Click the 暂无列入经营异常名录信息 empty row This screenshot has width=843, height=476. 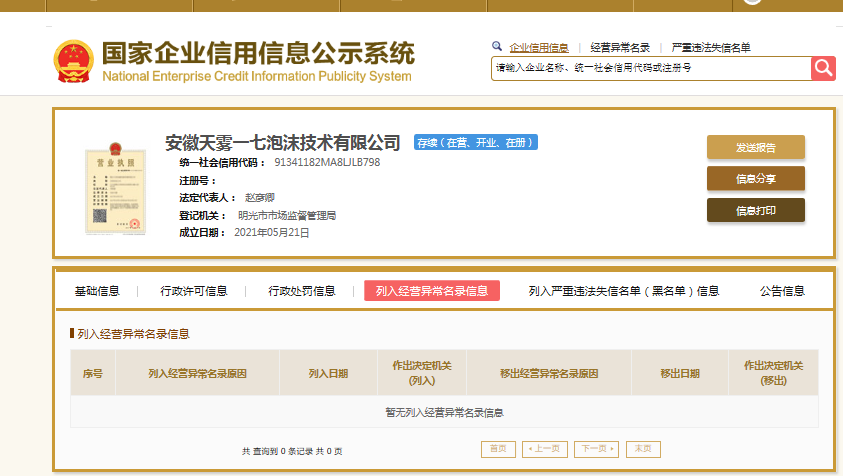point(444,413)
